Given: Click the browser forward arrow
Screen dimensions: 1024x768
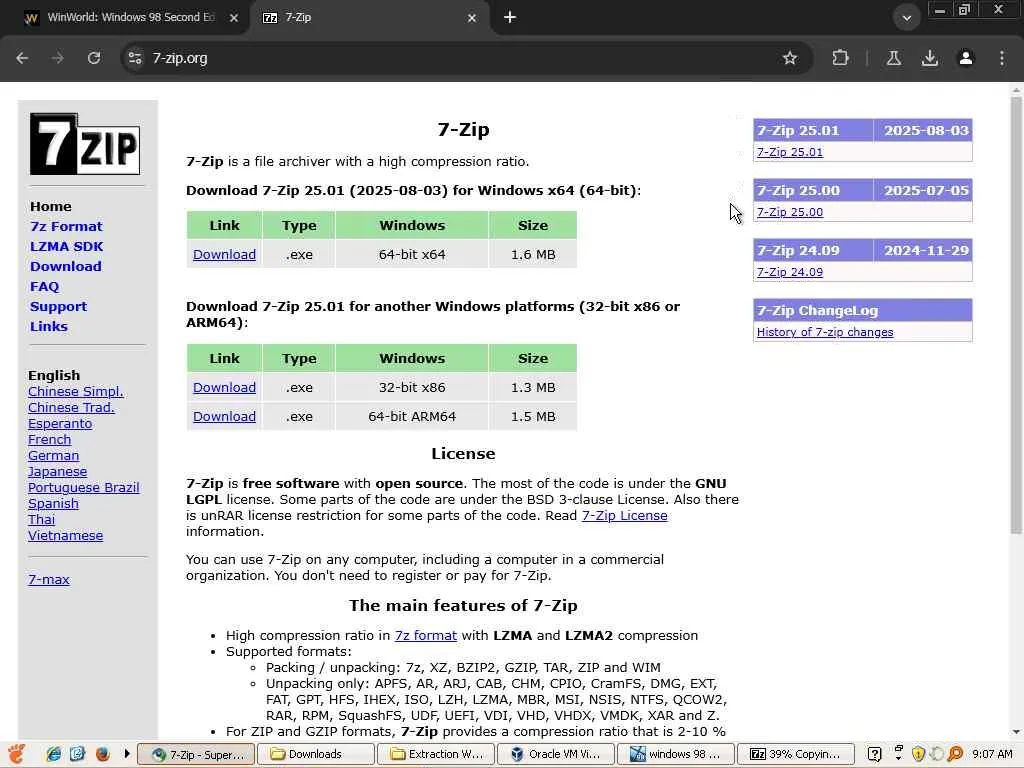Looking at the screenshot, I should coord(58,58).
